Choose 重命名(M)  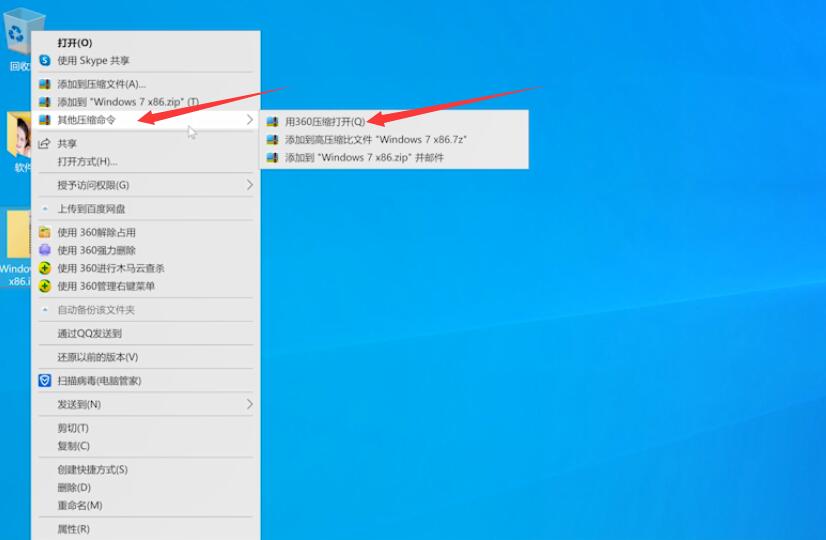(145, 505)
